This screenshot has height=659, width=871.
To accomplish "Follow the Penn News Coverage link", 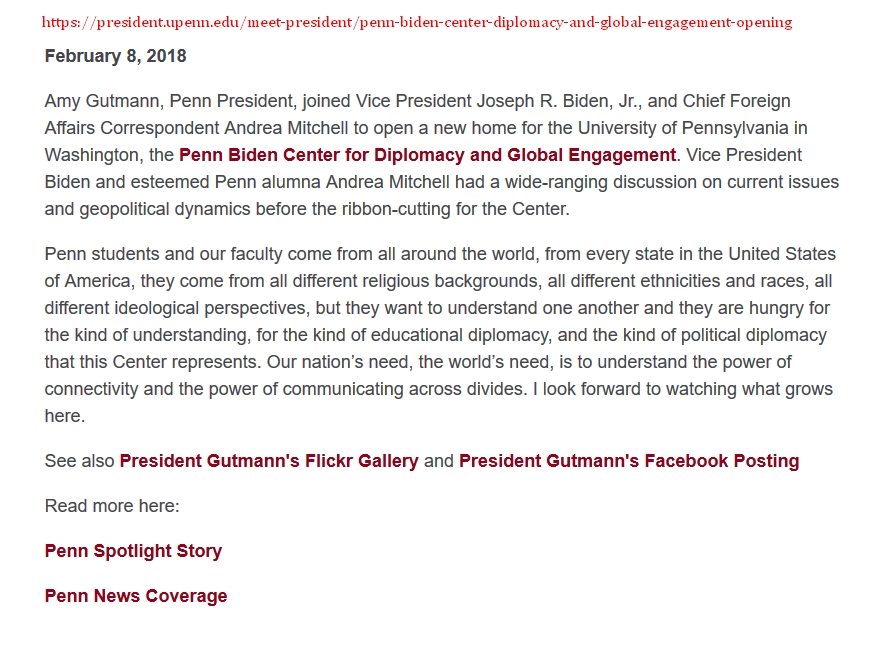I will tap(136, 596).
